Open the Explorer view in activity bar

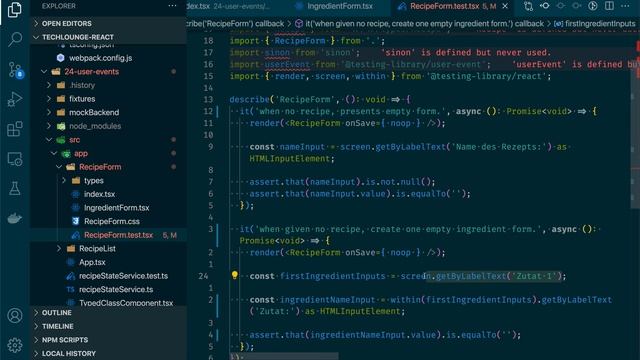coord(15,10)
